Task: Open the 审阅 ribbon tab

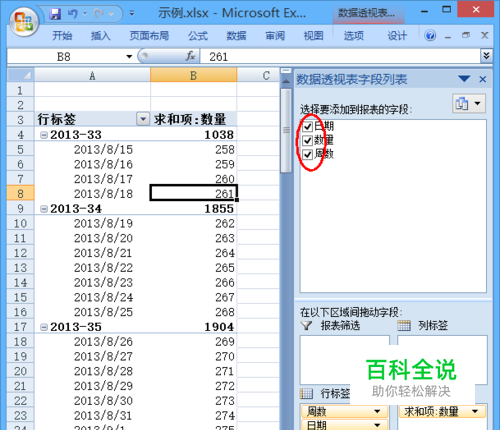Action: tap(275, 35)
